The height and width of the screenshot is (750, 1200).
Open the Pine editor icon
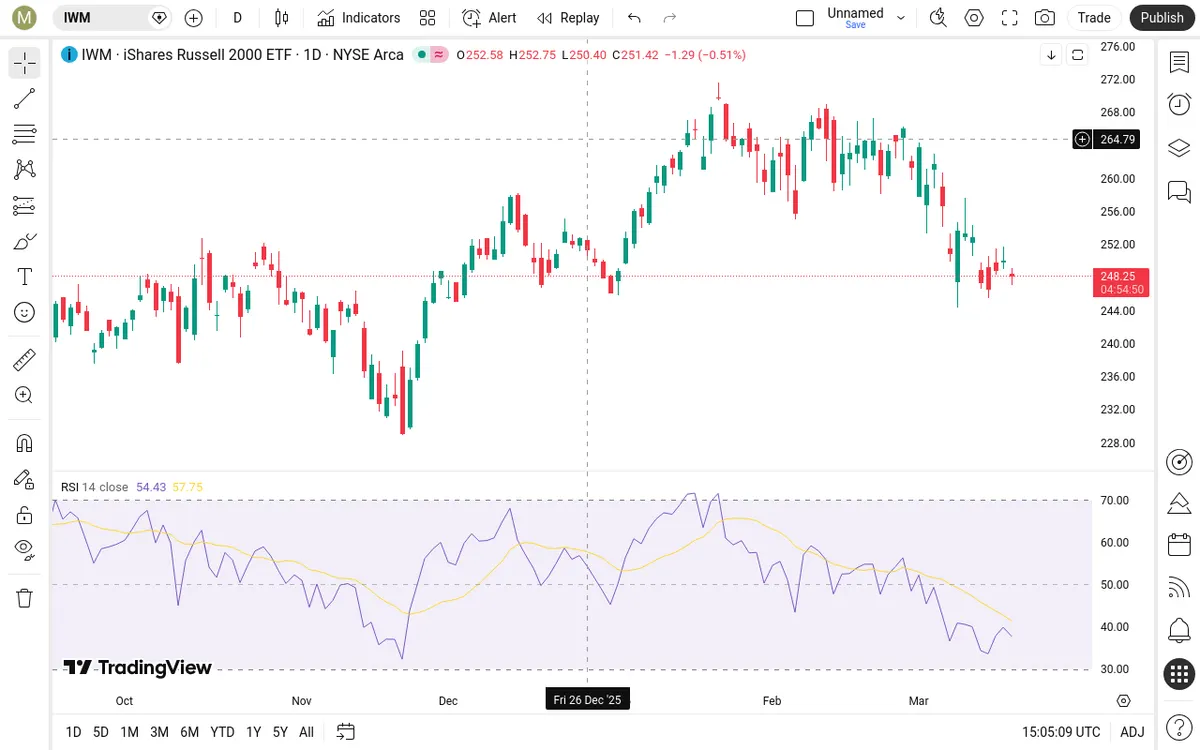(x=1179, y=503)
